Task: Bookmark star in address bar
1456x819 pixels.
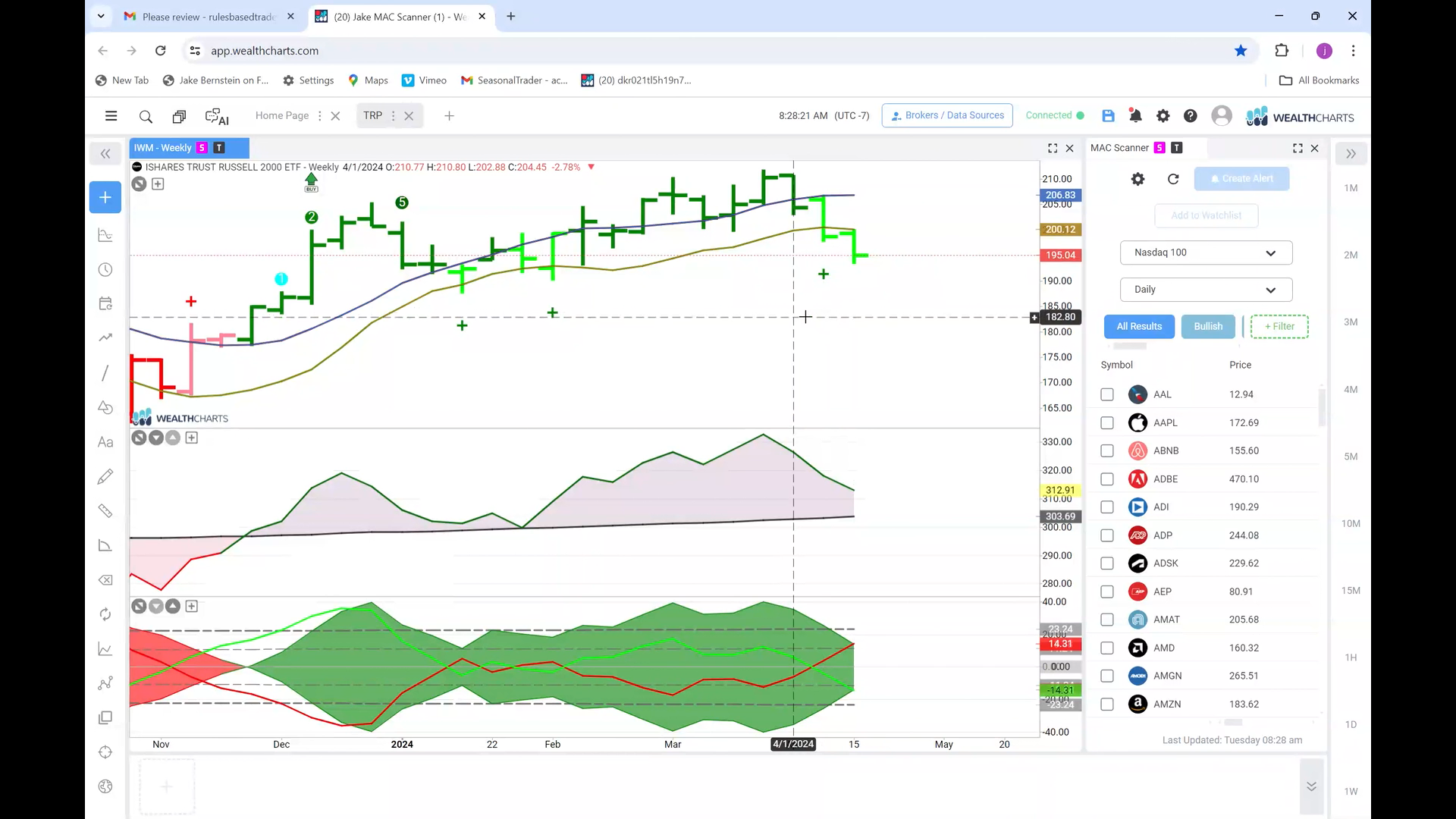Action: (1241, 51)
